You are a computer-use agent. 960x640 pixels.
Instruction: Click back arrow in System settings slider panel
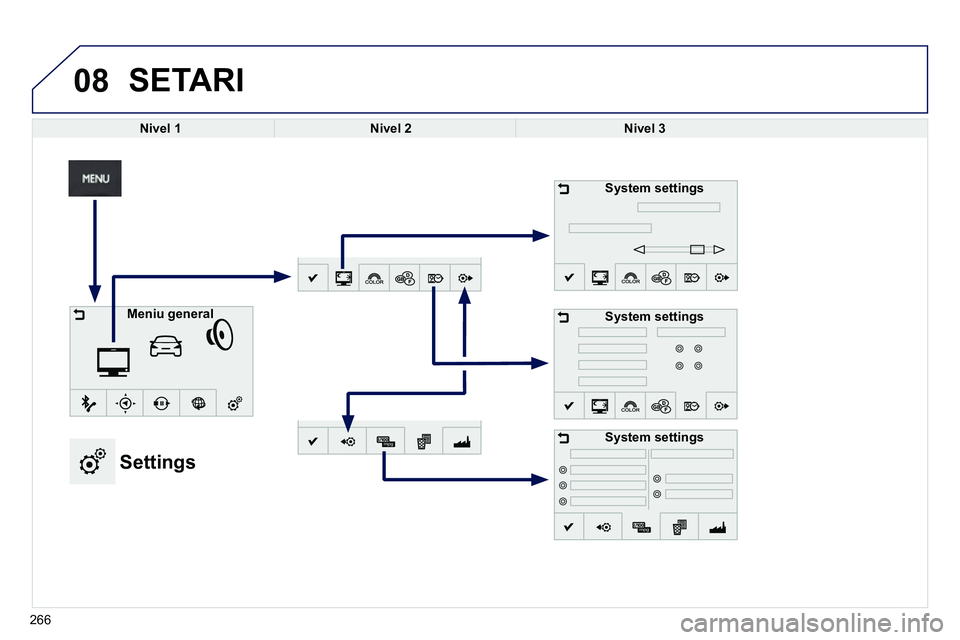coord(564,189)
